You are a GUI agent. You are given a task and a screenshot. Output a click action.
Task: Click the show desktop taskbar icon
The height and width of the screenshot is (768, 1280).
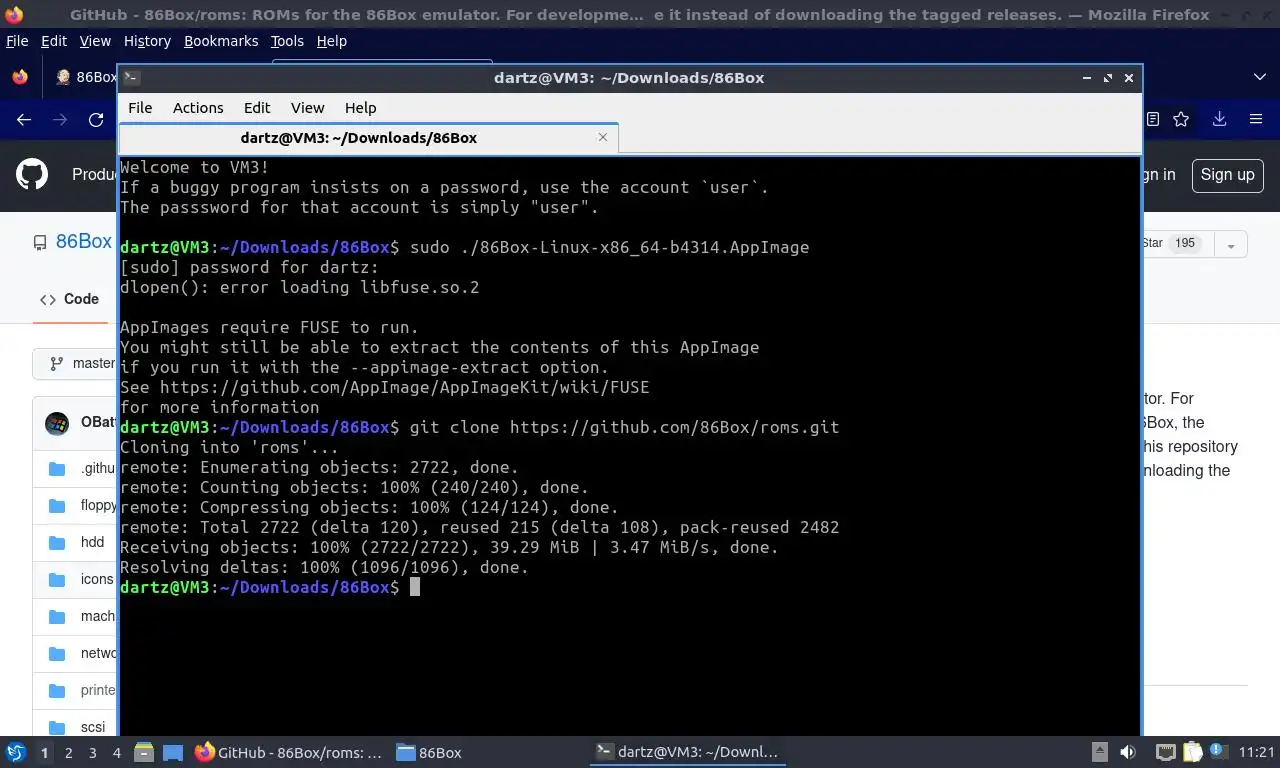[173, 752]
